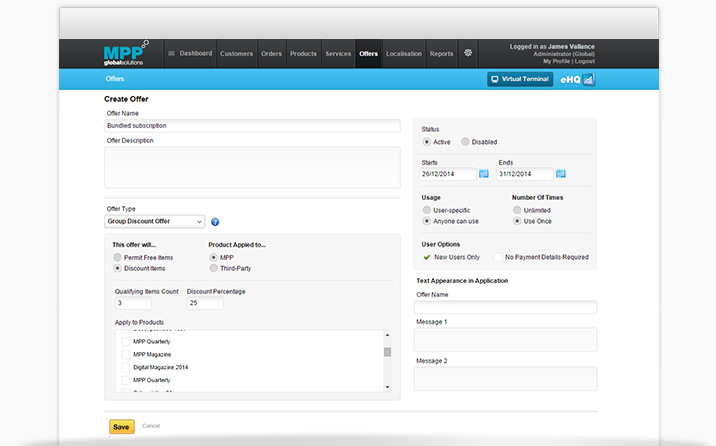Choose Use Once option
The width and height of the screenshot is (716, 446).
[x=517, y=221]
